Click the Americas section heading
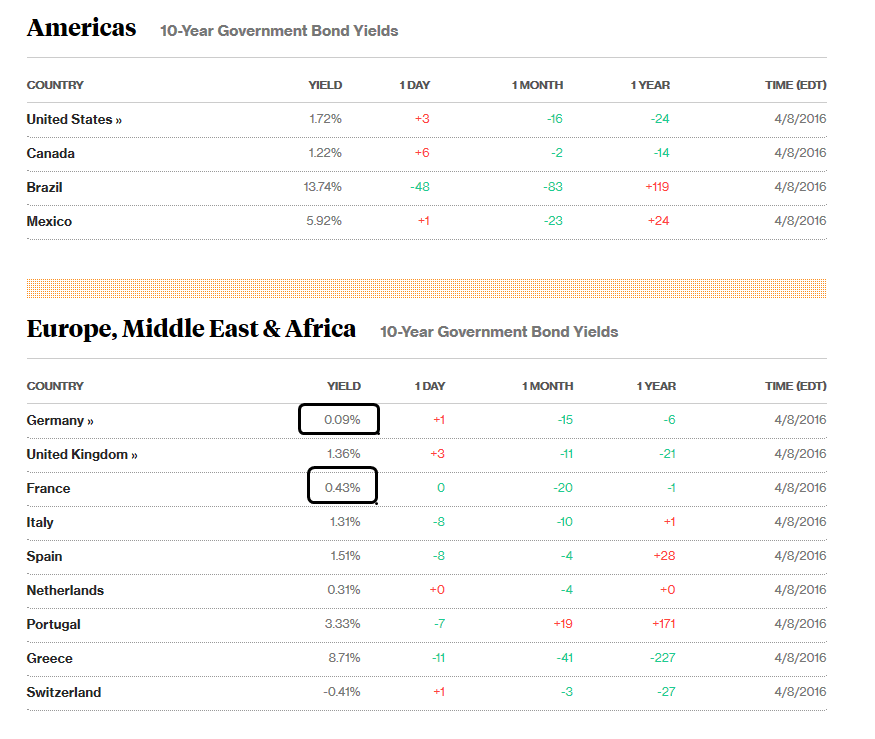This screenshot has width=875, height=739. (81, 28)
